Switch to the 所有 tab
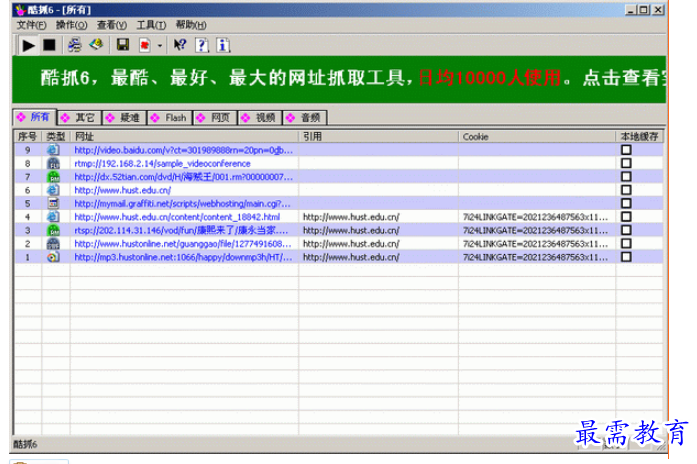Image resolution: width=697 pixels, height=464 pixels. [34, 117]
